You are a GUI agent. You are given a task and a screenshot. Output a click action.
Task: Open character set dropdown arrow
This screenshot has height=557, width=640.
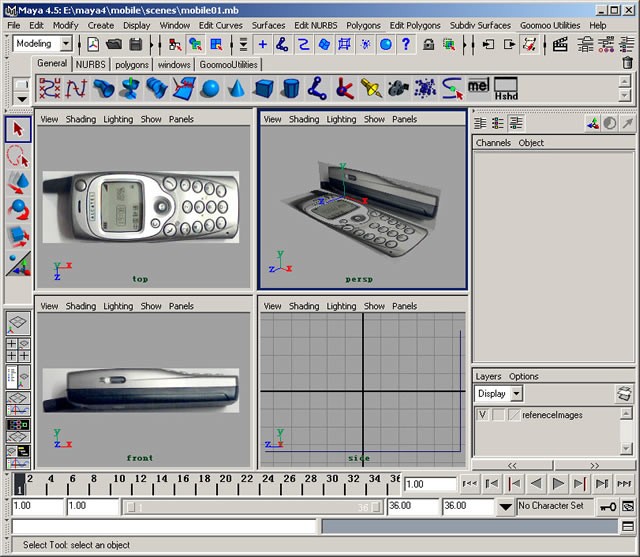click(506, 507)
